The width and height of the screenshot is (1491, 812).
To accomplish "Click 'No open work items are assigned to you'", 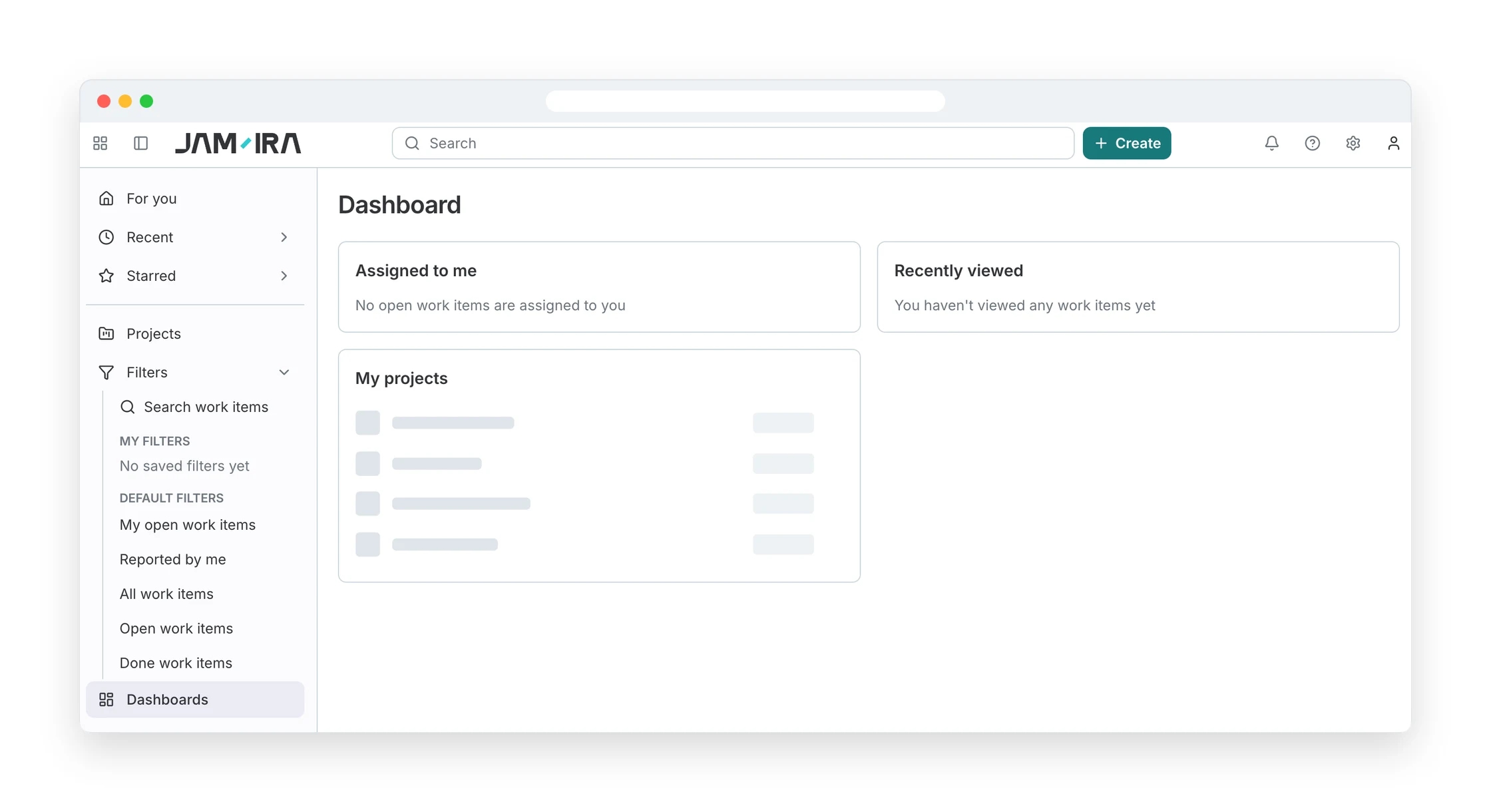I will 490,305.
